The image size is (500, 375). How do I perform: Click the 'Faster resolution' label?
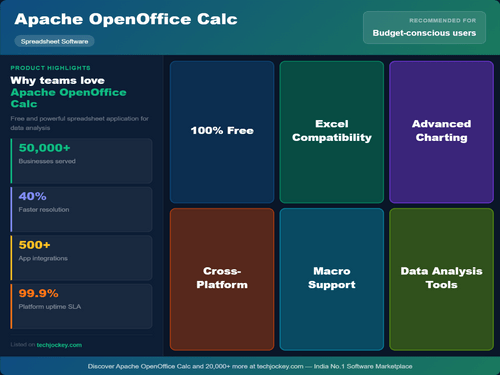[x=44, y=210]
